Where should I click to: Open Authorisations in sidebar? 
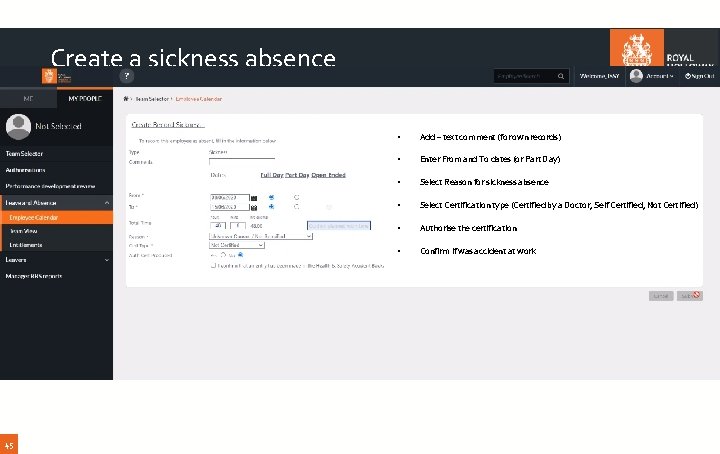56,170
